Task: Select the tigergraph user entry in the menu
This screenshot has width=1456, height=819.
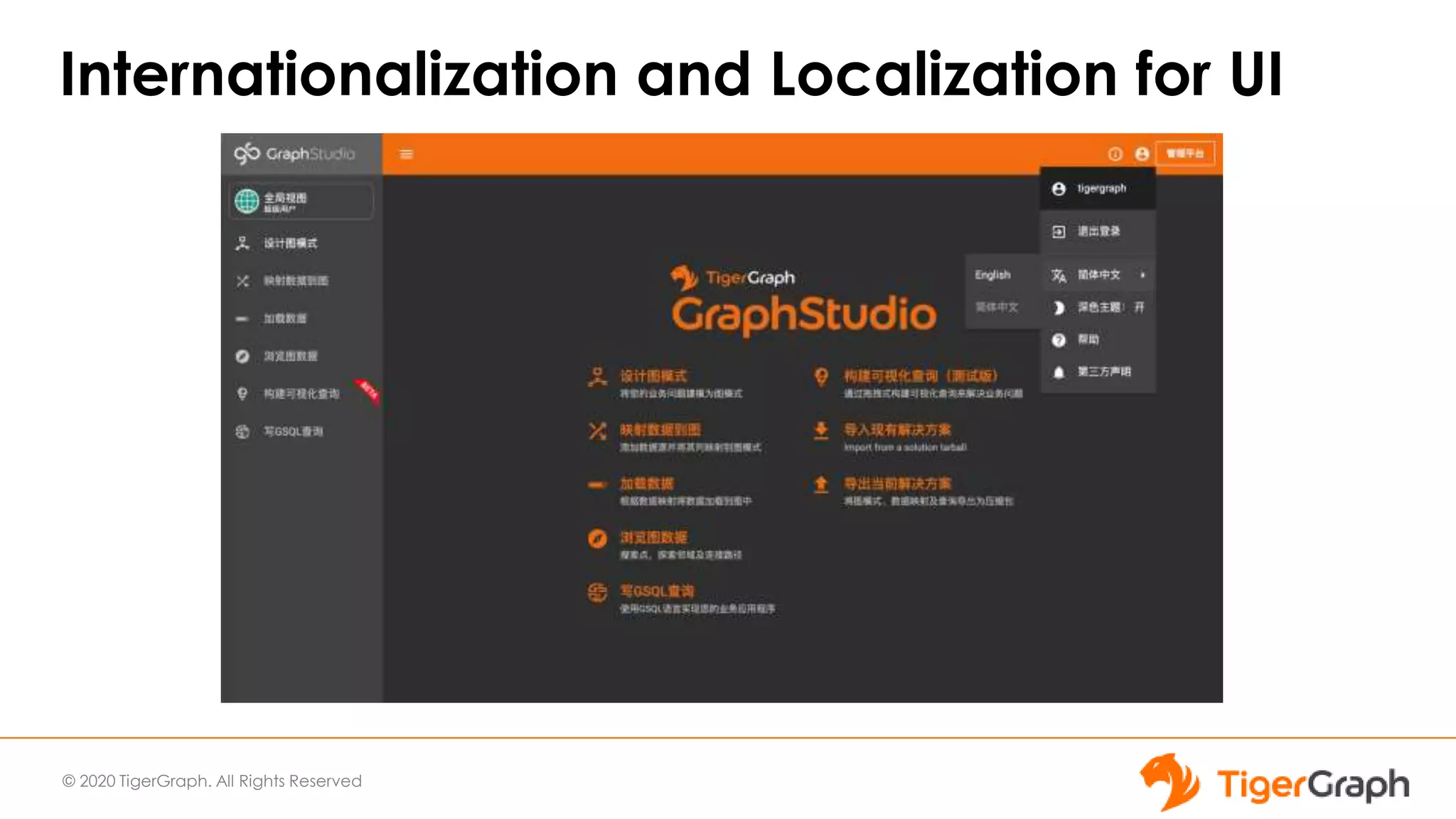Action: click(x=1098, y=188)
